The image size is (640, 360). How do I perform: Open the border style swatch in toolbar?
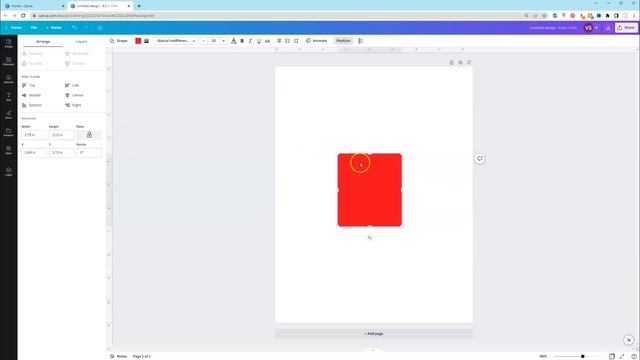(147, 41)
